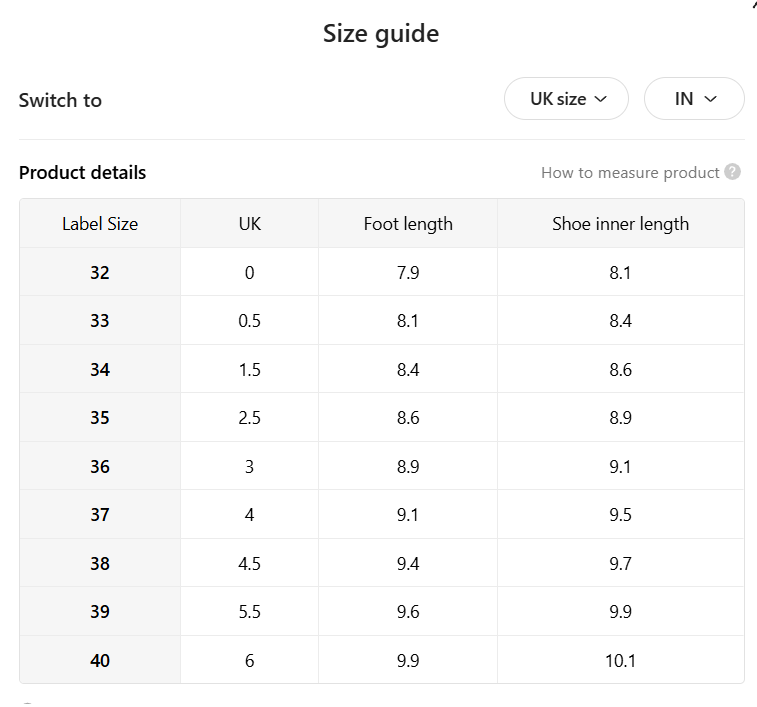Click the Shoe inner length header
757x707 pixels.
point(621,224)
